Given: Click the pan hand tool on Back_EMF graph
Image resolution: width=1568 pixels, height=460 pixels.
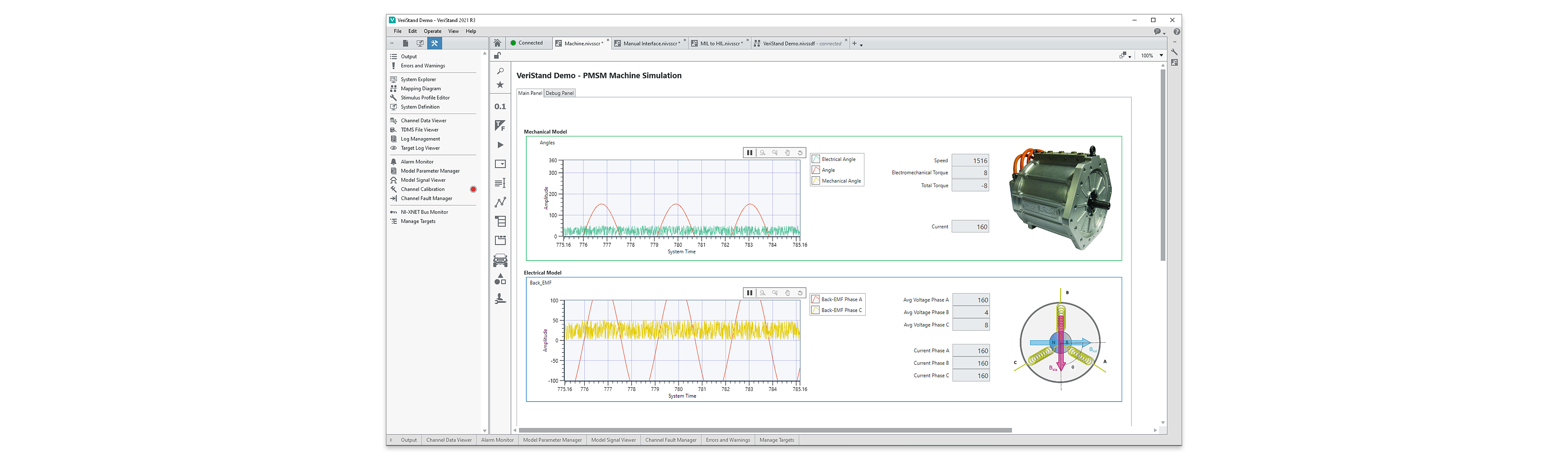Looking at the screenshot, I should click(788, 293).
